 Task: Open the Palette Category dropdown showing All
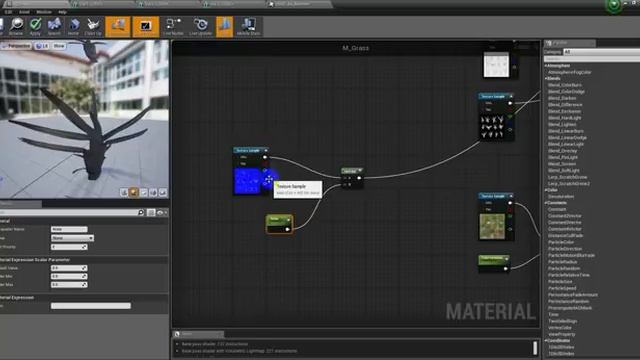coord(601,52)
